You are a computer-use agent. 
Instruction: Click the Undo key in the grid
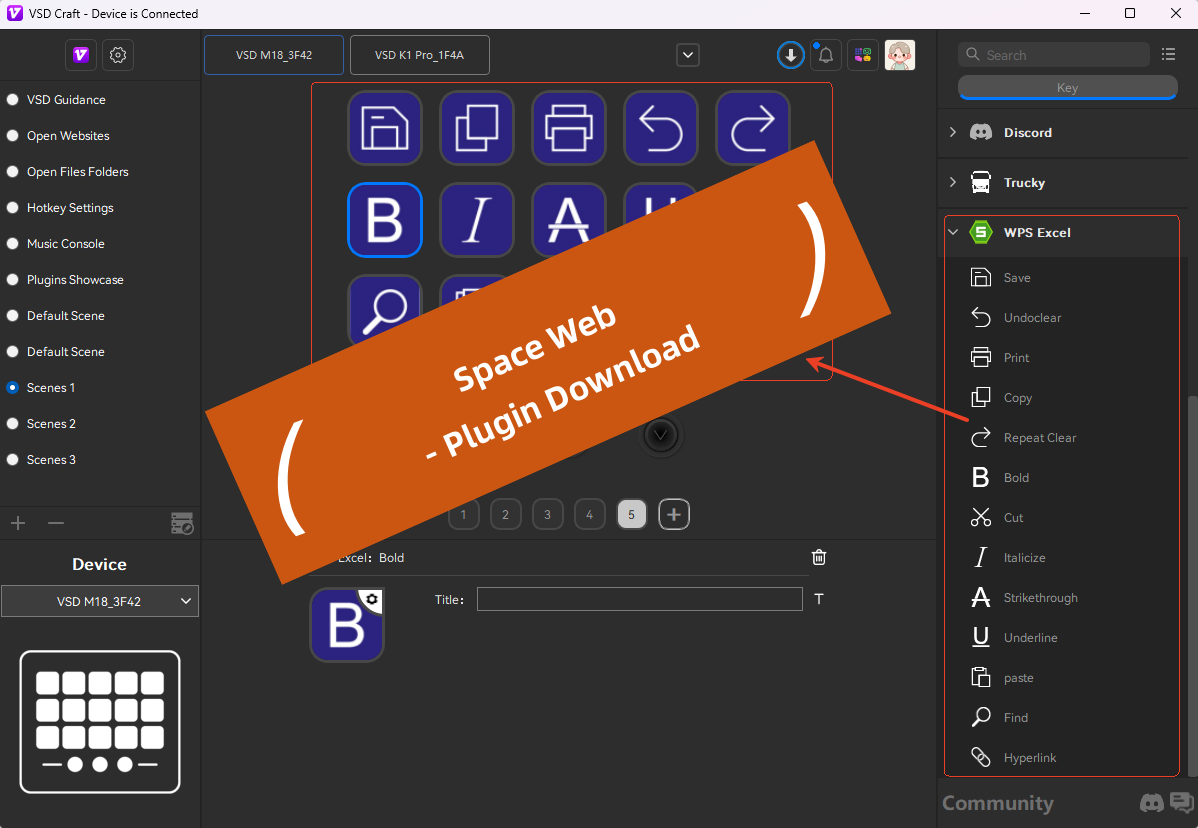pos(661,128)
